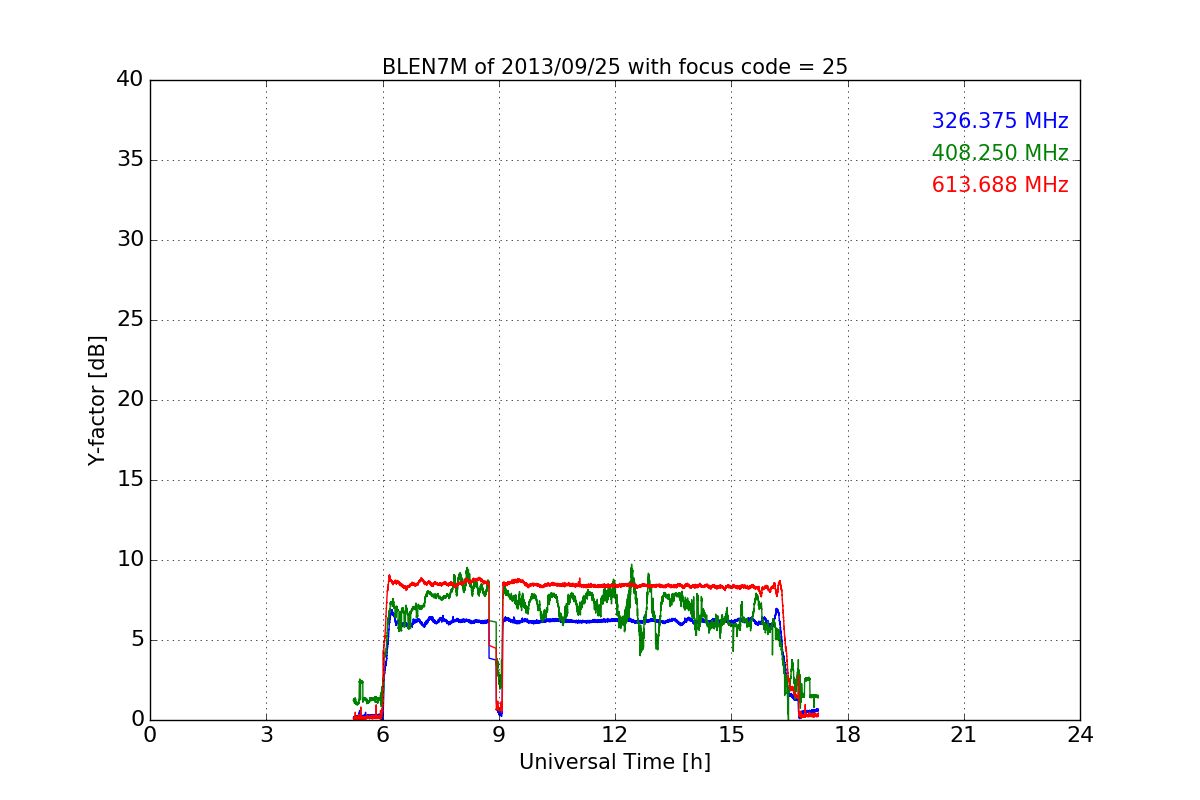Click y-axis tick label 35
Screen dimensions: 1200x800
[130, 160]
